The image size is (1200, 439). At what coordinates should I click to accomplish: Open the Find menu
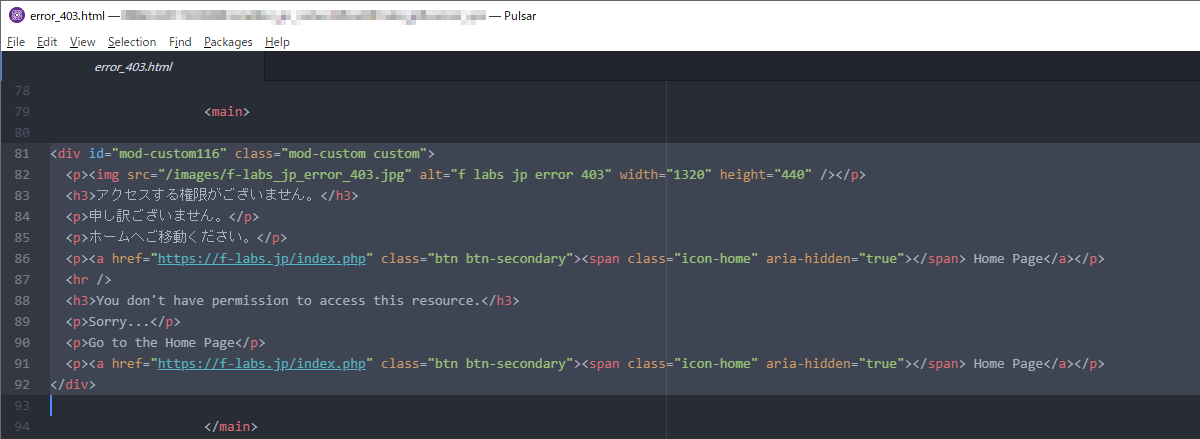tap(180, 42)
